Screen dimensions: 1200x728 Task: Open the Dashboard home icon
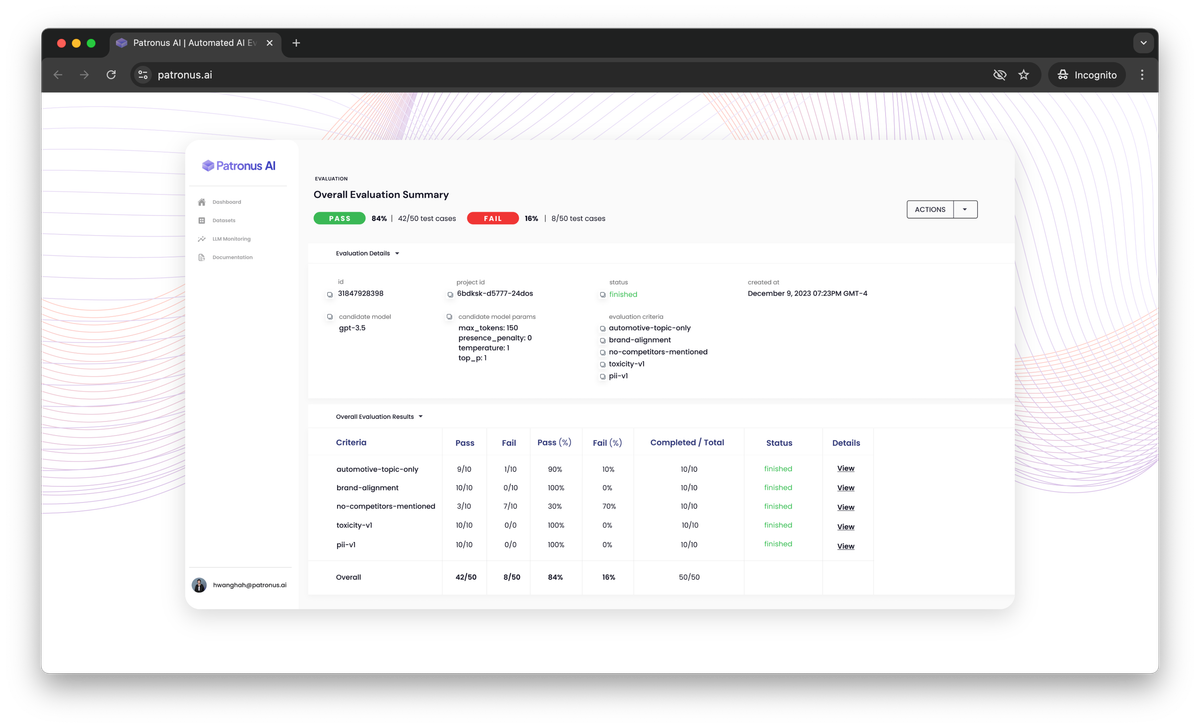202,202
